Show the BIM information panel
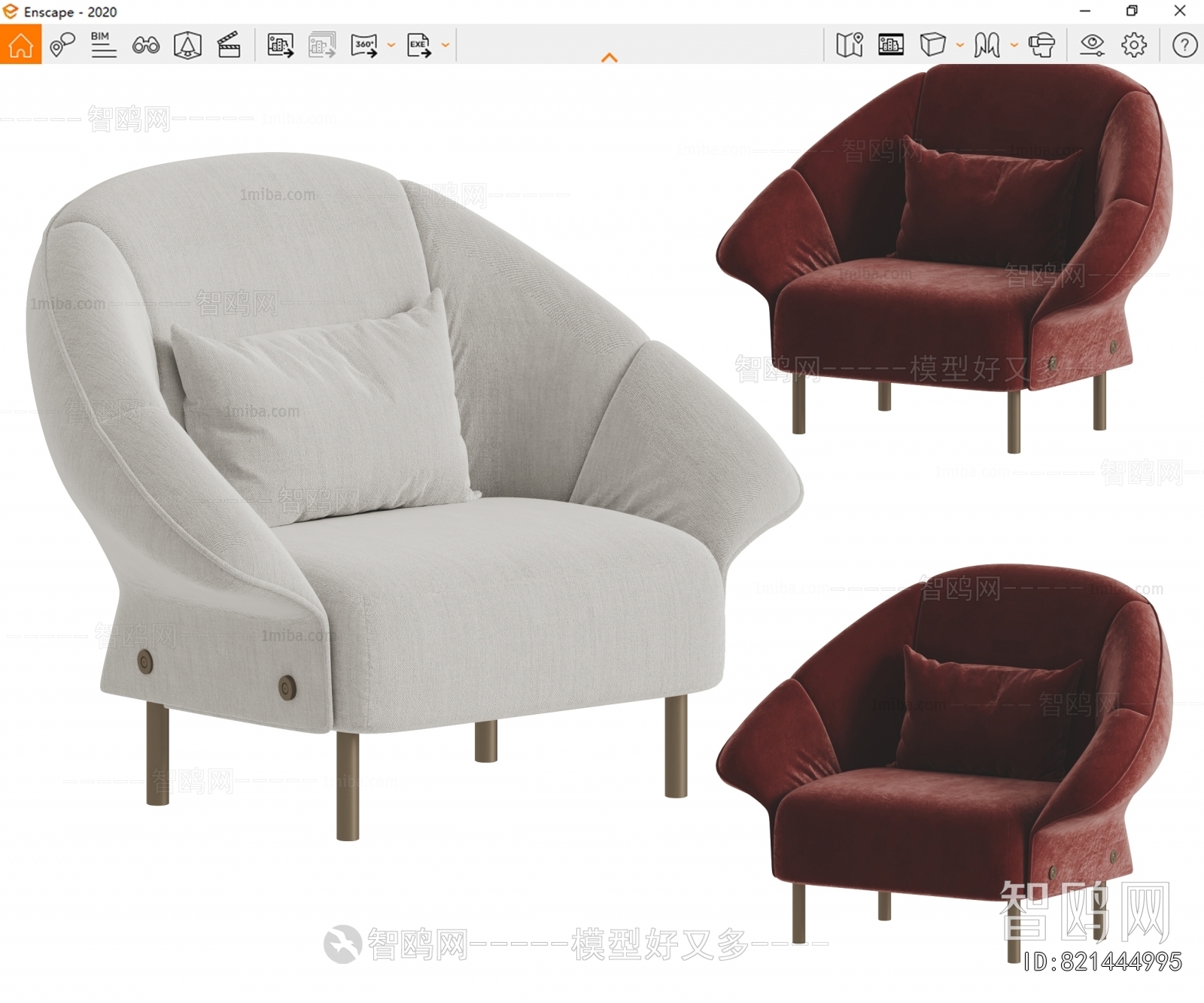This screenshot has width=1204, height=1003. click(103, 44)
